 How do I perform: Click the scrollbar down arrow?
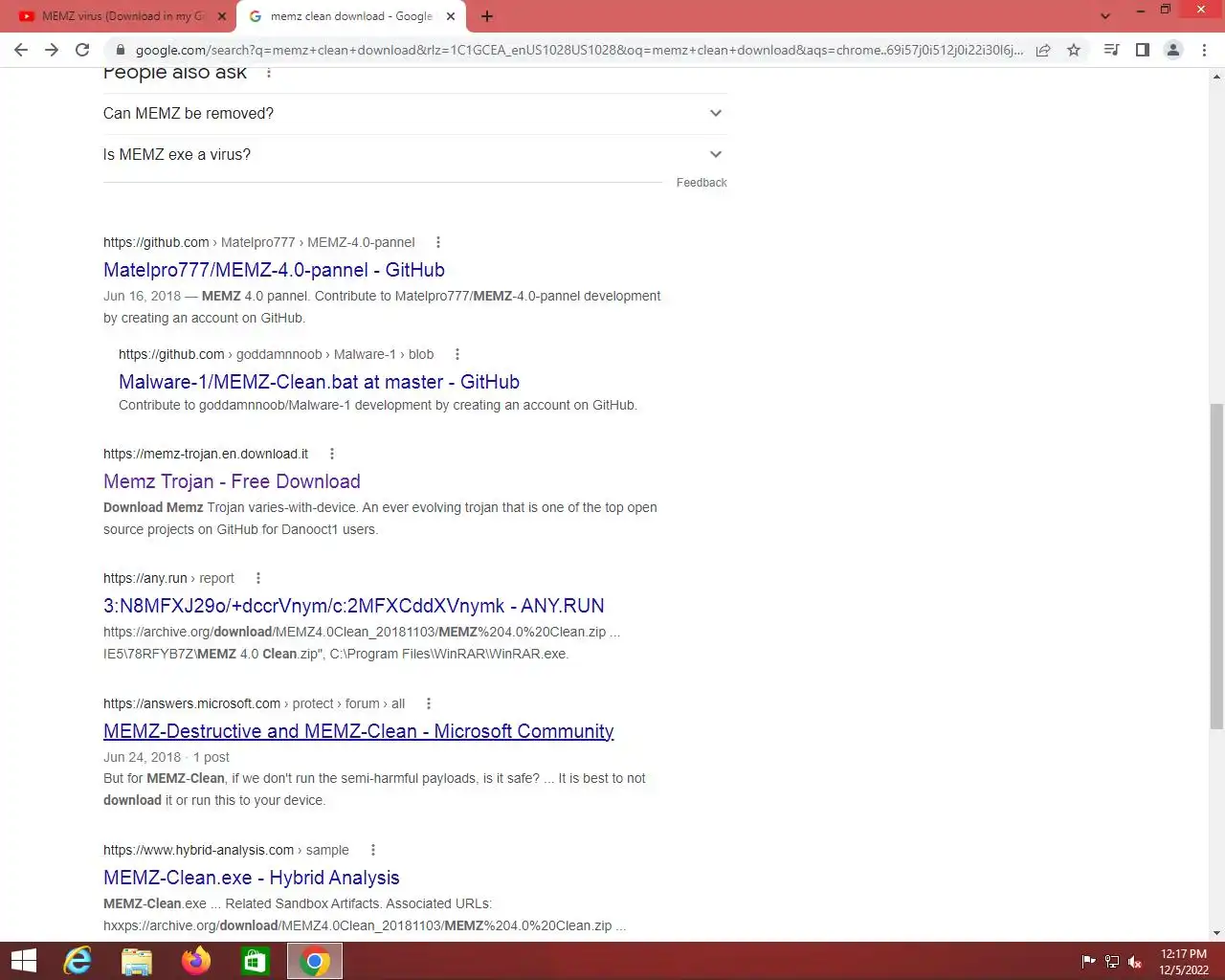point(1216,933)
